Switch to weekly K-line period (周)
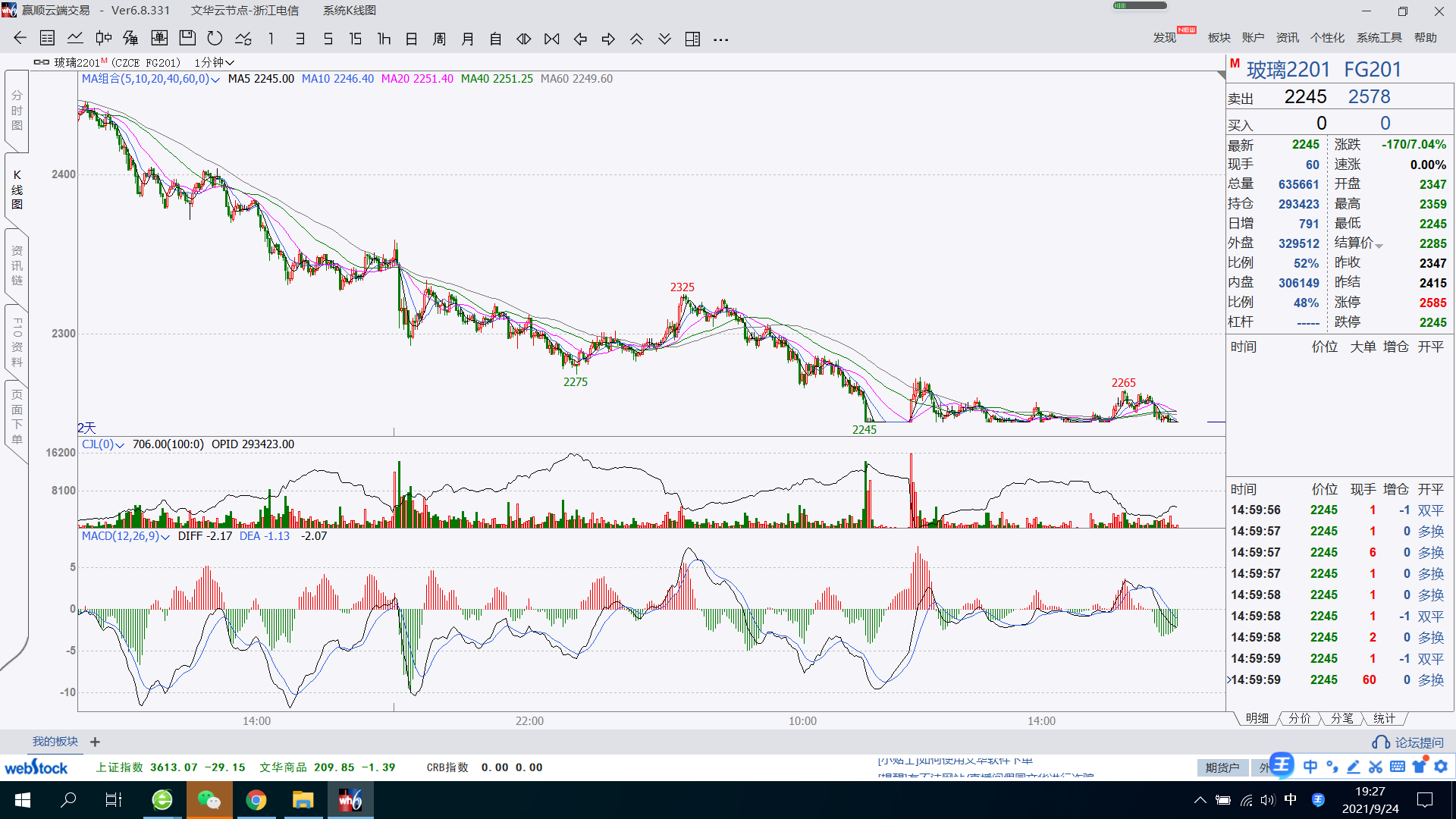 pyautogui.click(x=439, y=39)
